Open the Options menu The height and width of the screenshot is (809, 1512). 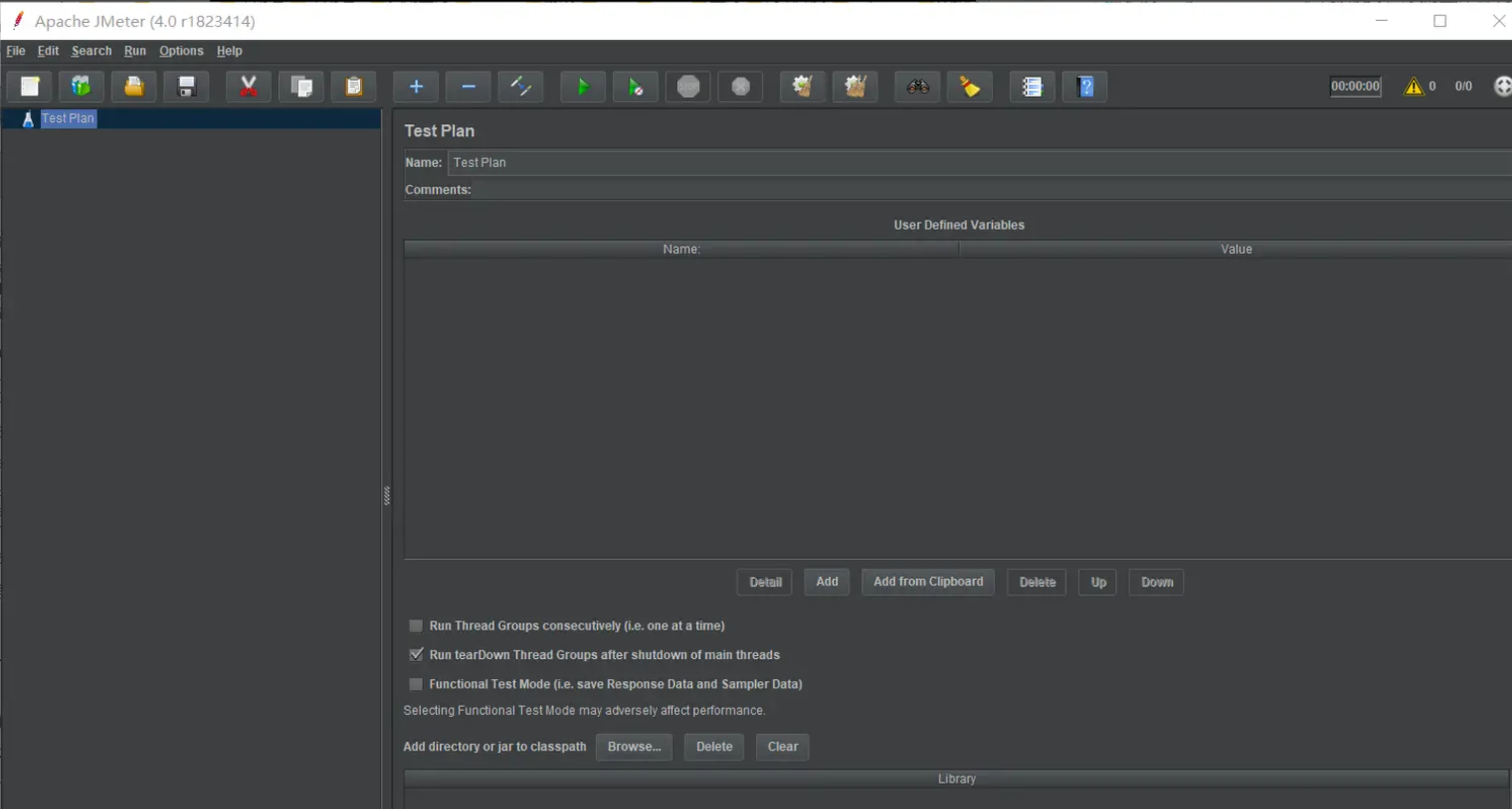(x=181, y=51)
